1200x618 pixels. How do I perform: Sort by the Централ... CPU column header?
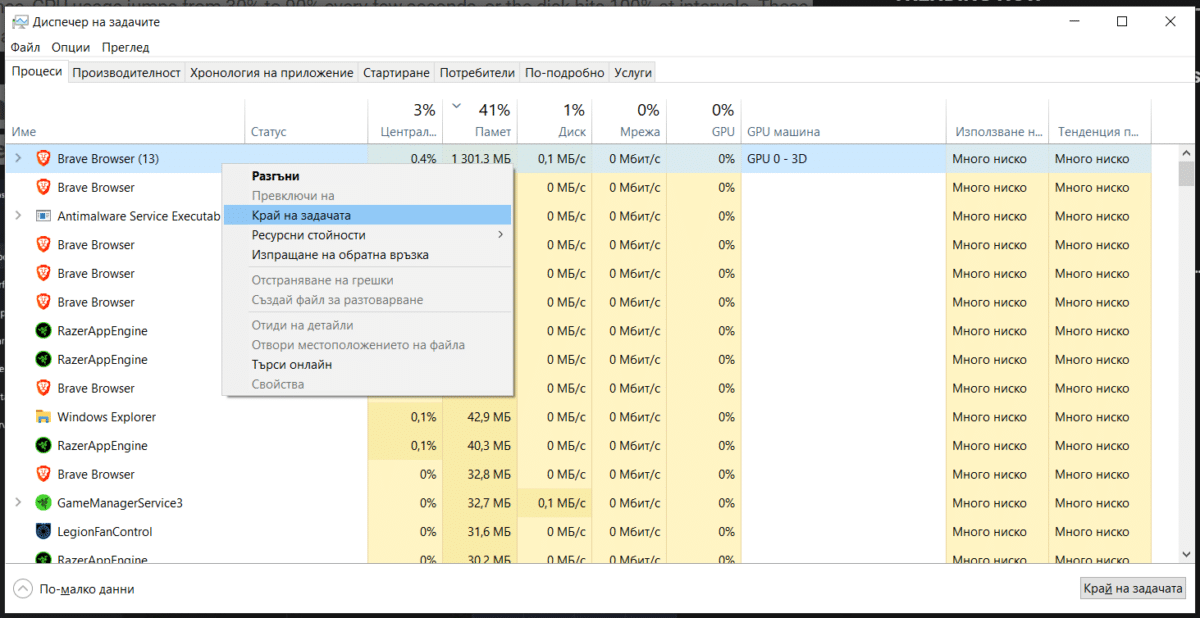[x=405, y=121]
